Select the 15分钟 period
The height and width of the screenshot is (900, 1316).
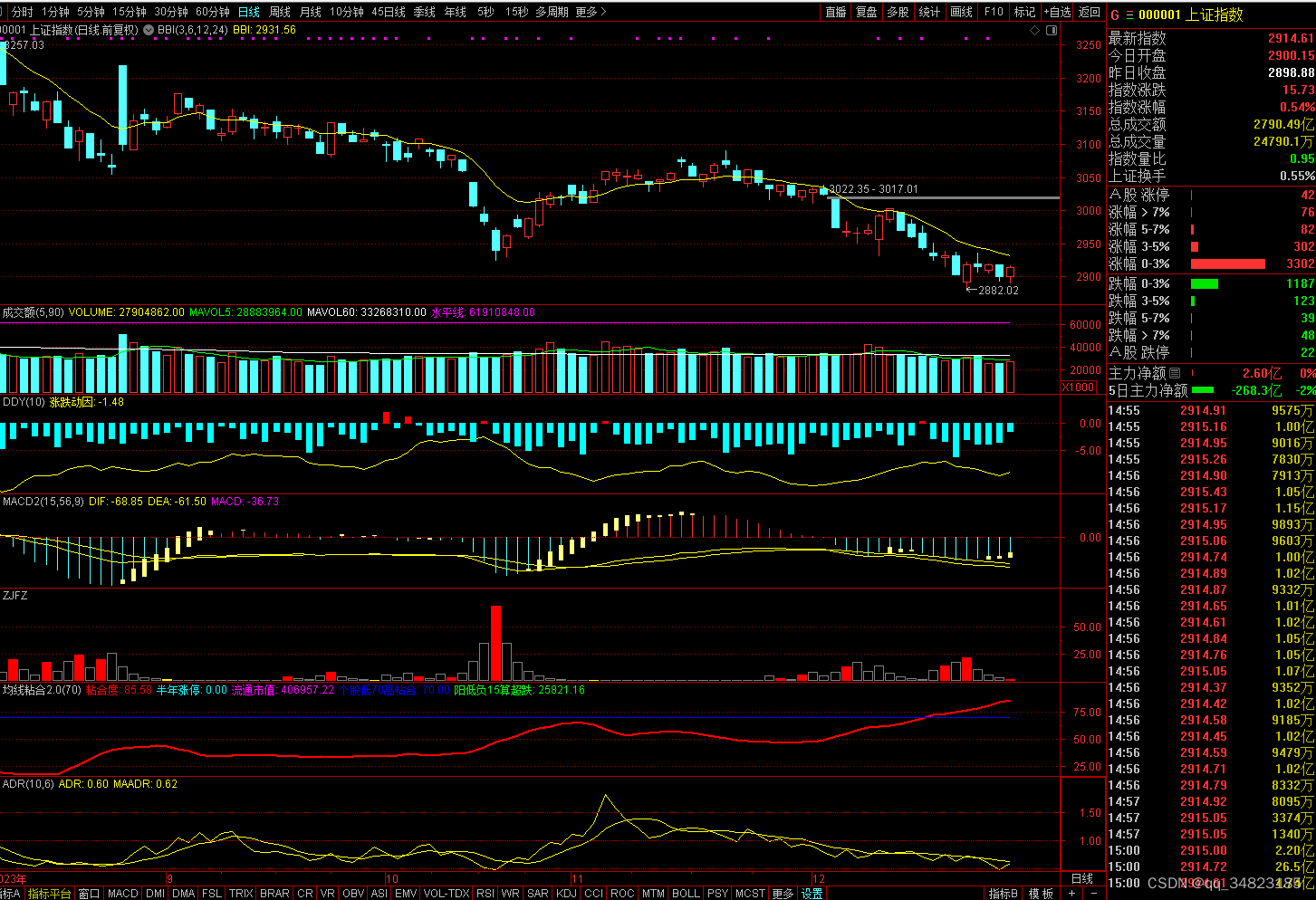point(130,12)
